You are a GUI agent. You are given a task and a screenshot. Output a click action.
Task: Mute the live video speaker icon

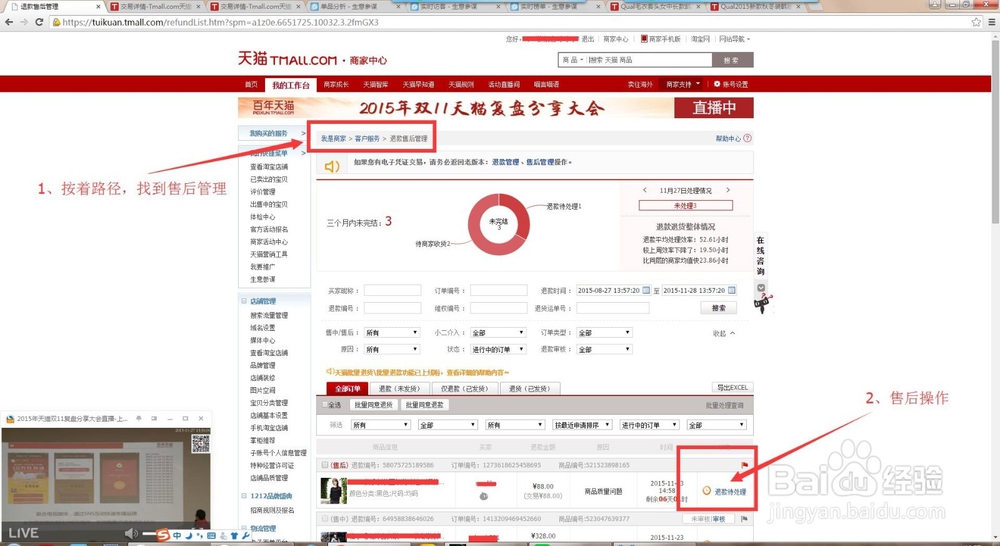(x=131, y=533)
